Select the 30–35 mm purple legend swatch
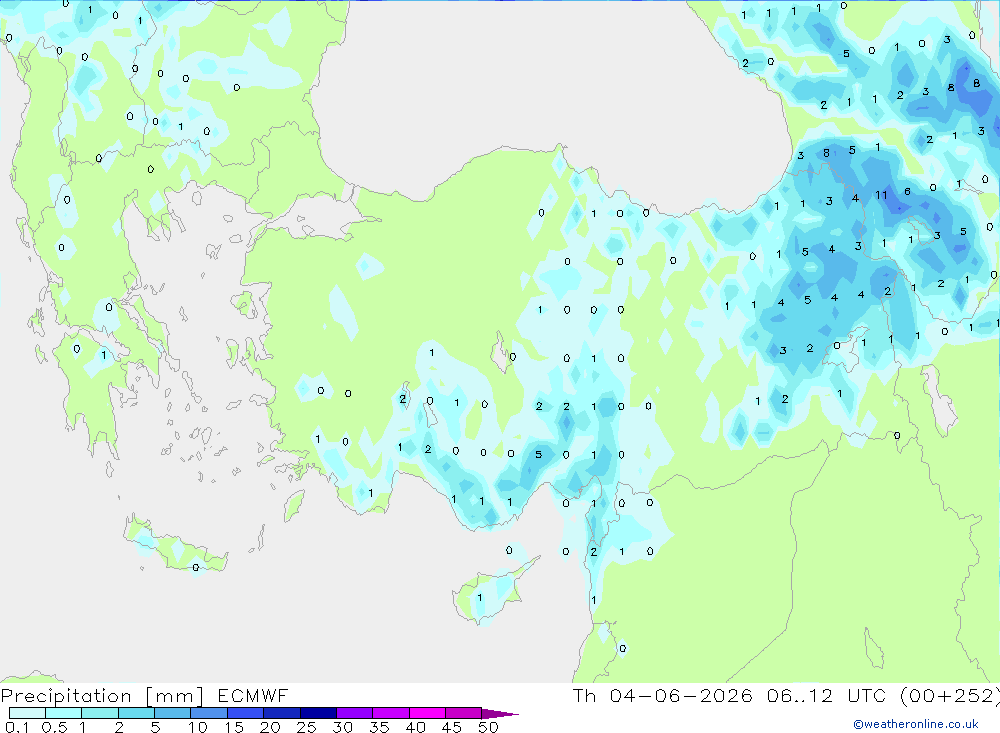Screen dimensions: 1000x733 point(354,713)
